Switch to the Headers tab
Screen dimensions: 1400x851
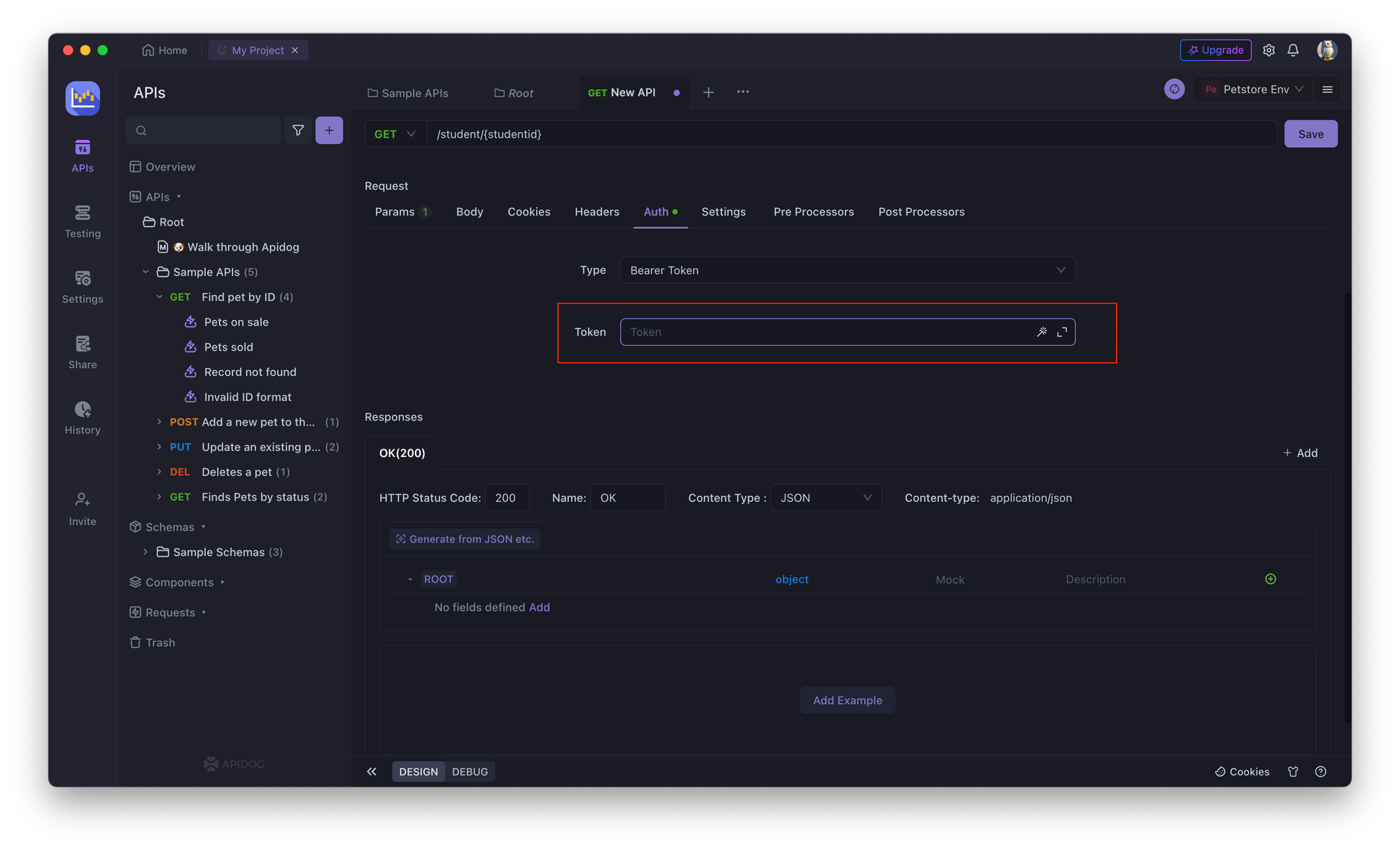pos(596,211)
